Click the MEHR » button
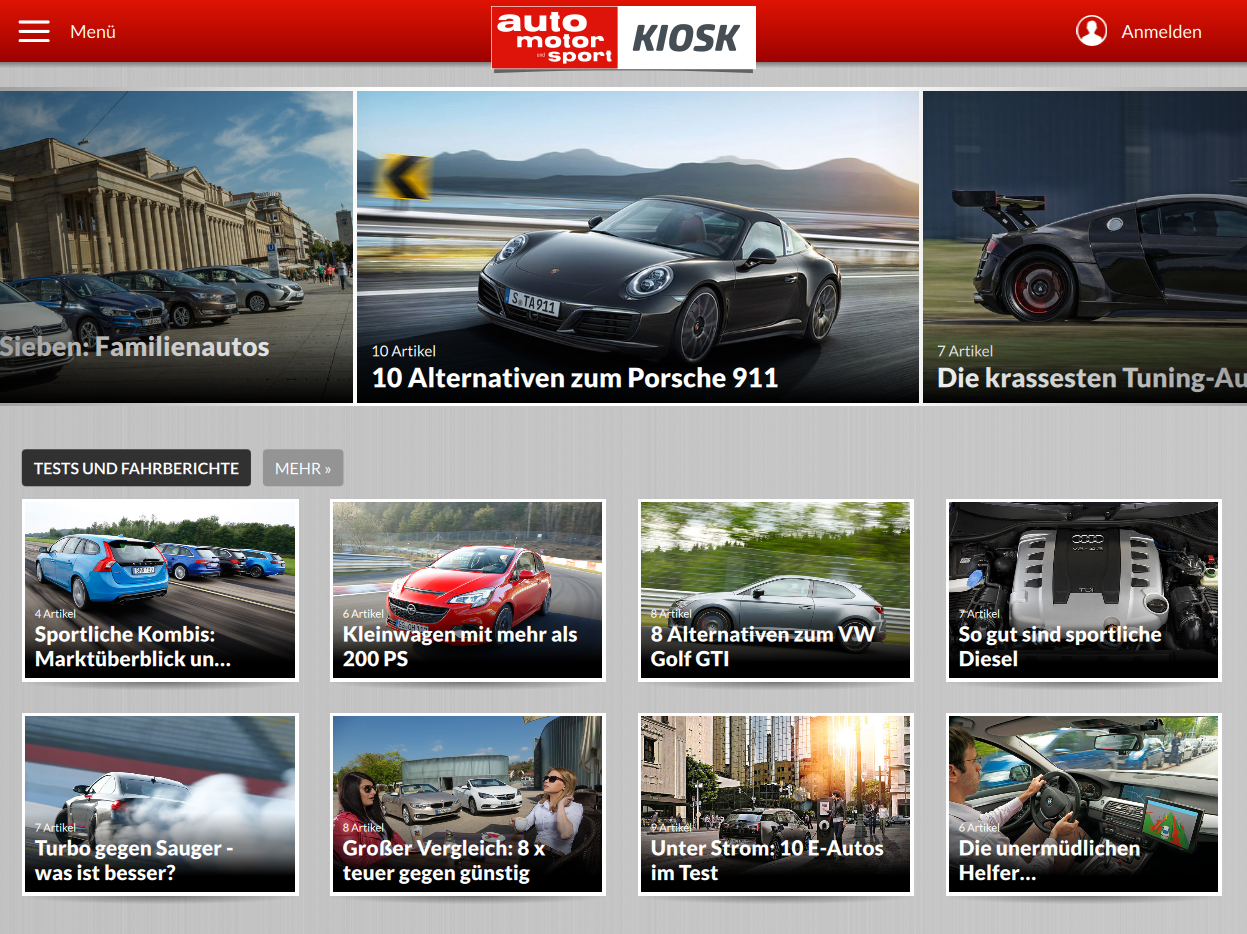 [x=303, y=468]
